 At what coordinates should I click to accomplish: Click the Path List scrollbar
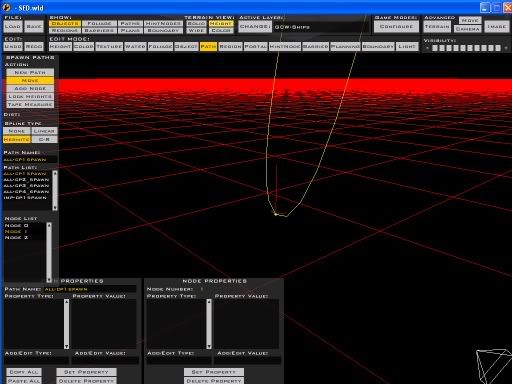(x=55, y=190)
